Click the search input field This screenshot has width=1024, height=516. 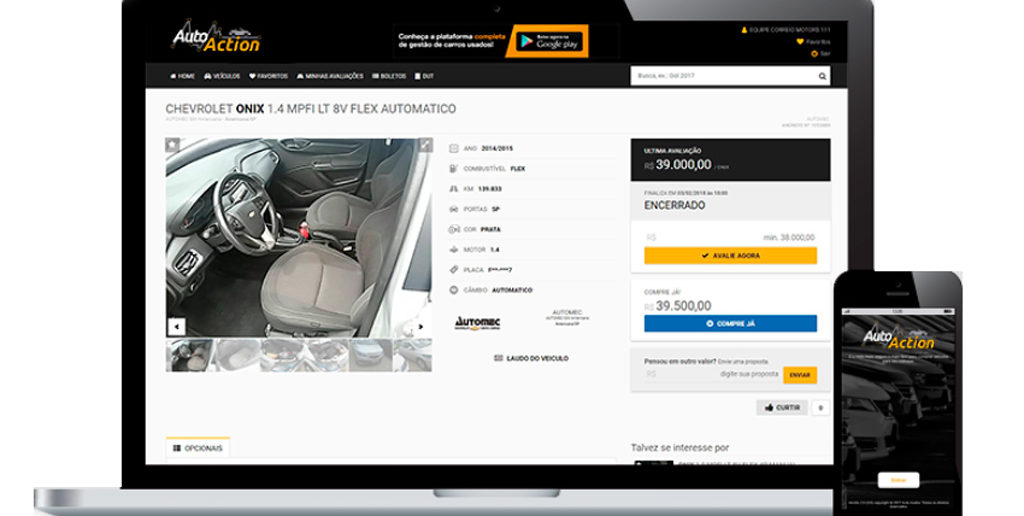(x=722, y=76)
